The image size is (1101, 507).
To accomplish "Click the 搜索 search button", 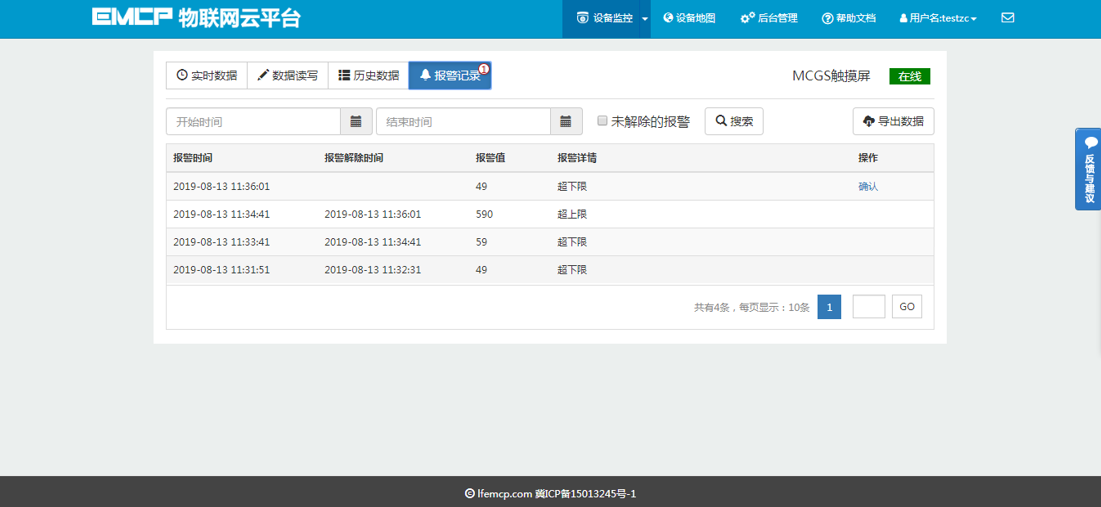I will coord(734,121).
